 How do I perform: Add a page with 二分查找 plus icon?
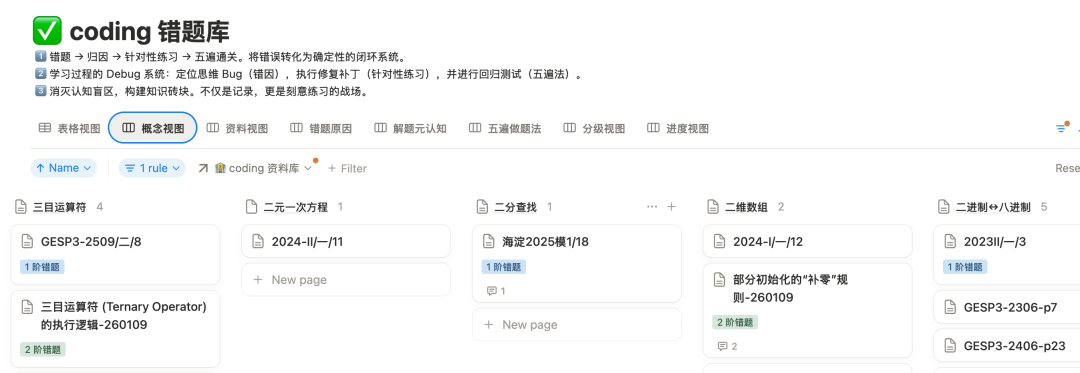pyautogui.click(x=672, y=206)
